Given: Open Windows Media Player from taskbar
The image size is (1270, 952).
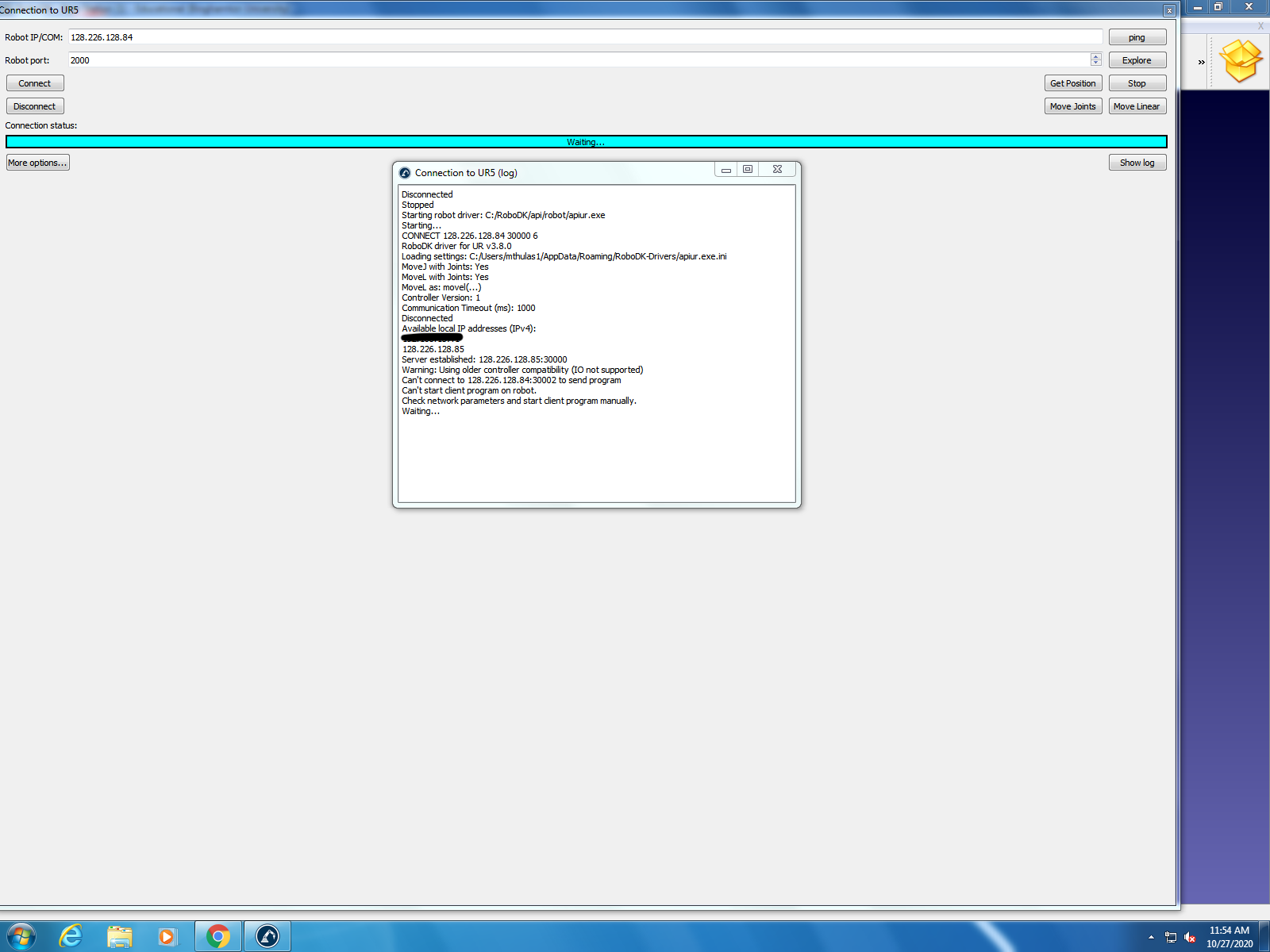Looking at the screenshot, I should coord(167,937).
